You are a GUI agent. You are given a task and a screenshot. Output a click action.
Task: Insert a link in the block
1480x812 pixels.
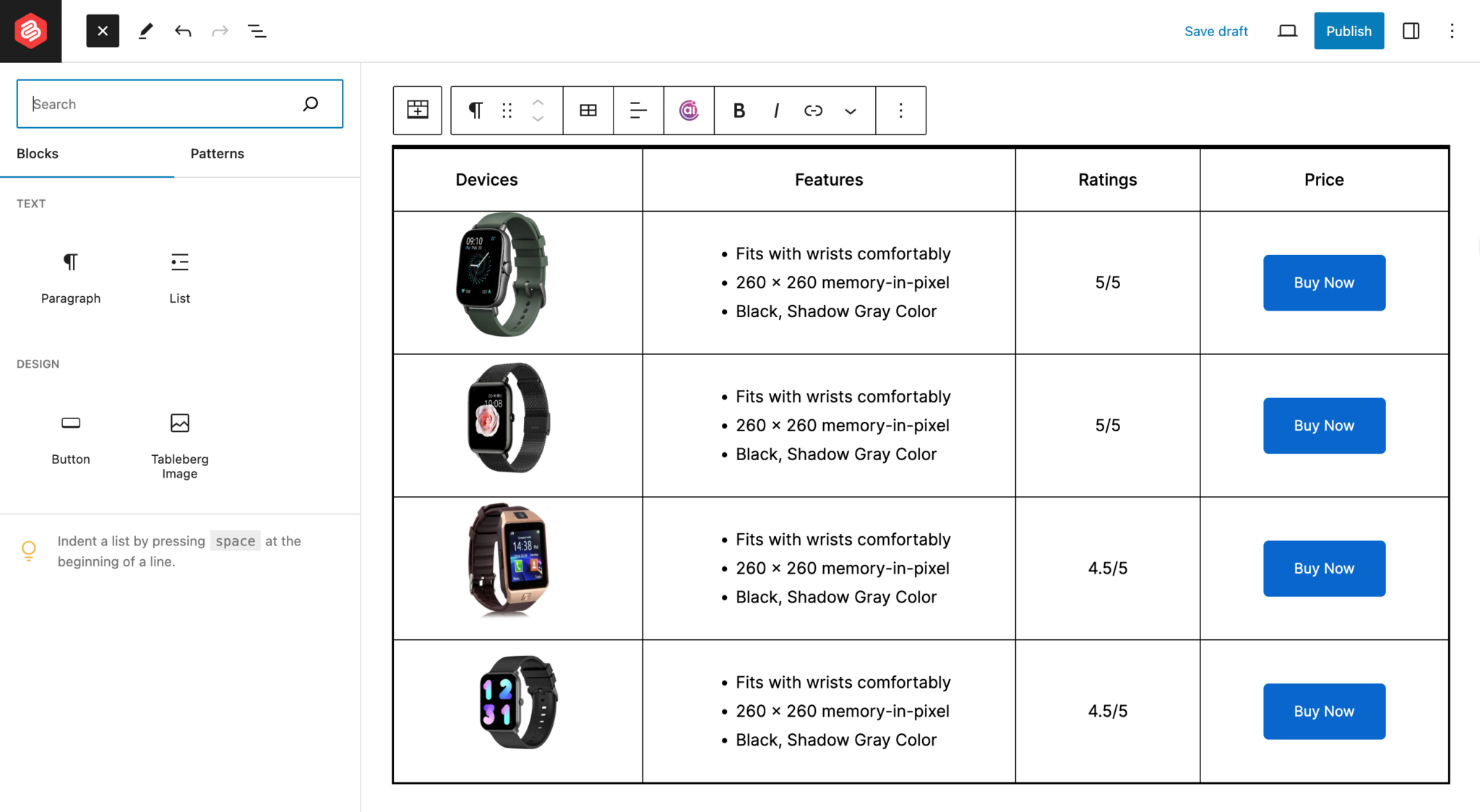[x=813, y=111]
